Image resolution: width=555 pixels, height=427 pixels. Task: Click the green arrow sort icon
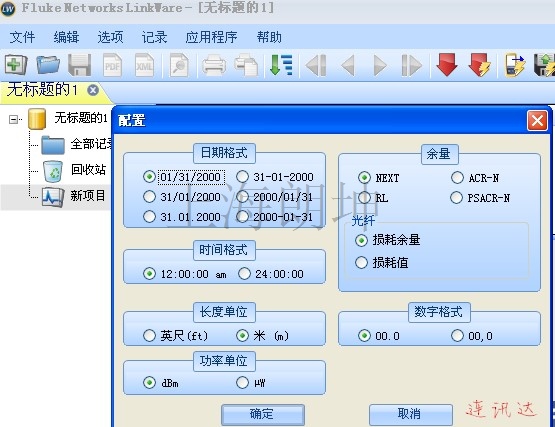(x=281, y=65)
